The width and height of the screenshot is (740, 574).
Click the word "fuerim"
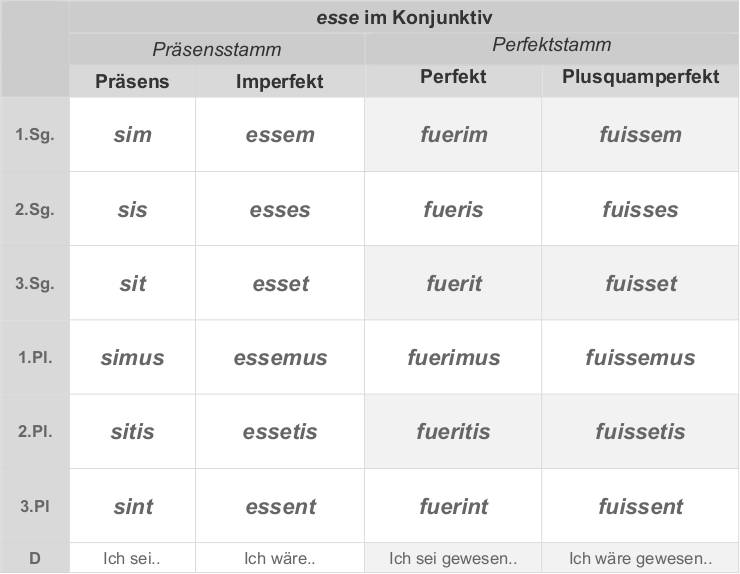tap(453, 135)
